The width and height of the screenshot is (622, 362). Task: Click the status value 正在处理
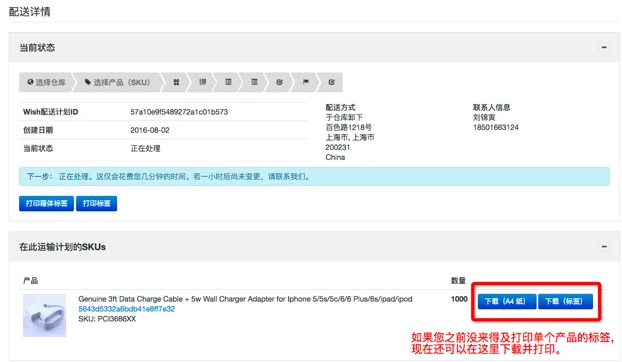pyautogui.click(x=145, y=148)
